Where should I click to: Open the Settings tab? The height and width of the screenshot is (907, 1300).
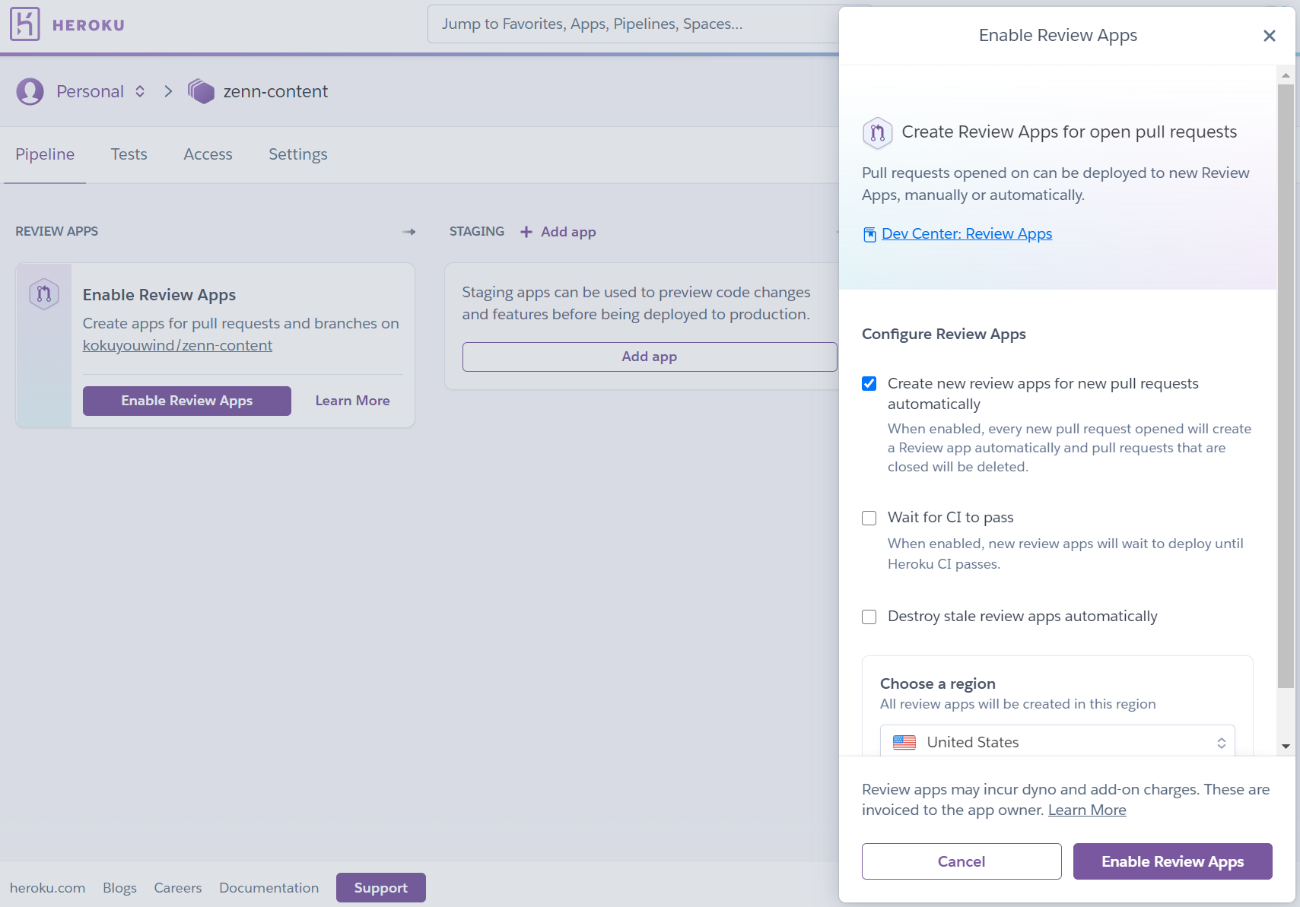click(x=298, y=154)
